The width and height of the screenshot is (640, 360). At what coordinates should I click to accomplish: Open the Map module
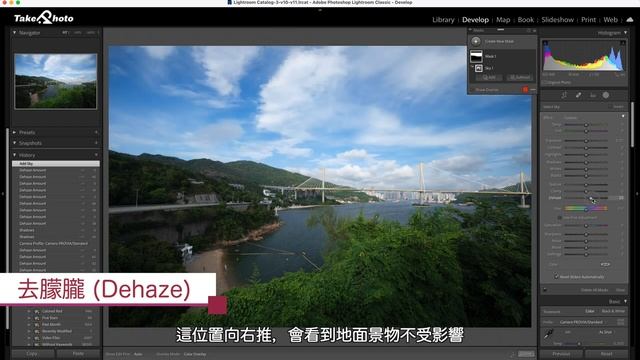pyautogui.click(x=503, y=20)
